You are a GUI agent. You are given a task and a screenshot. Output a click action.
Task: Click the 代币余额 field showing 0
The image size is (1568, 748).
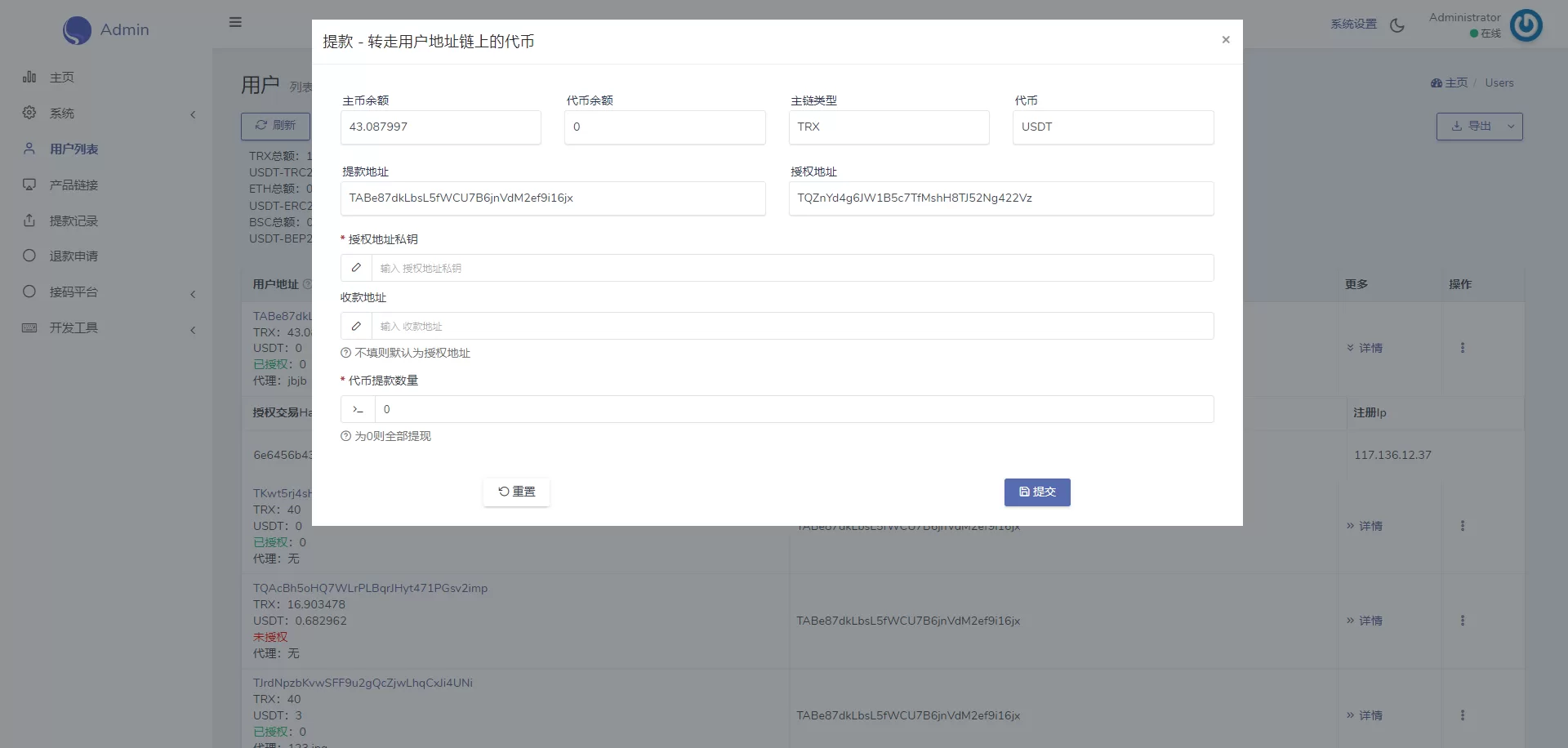665,127
